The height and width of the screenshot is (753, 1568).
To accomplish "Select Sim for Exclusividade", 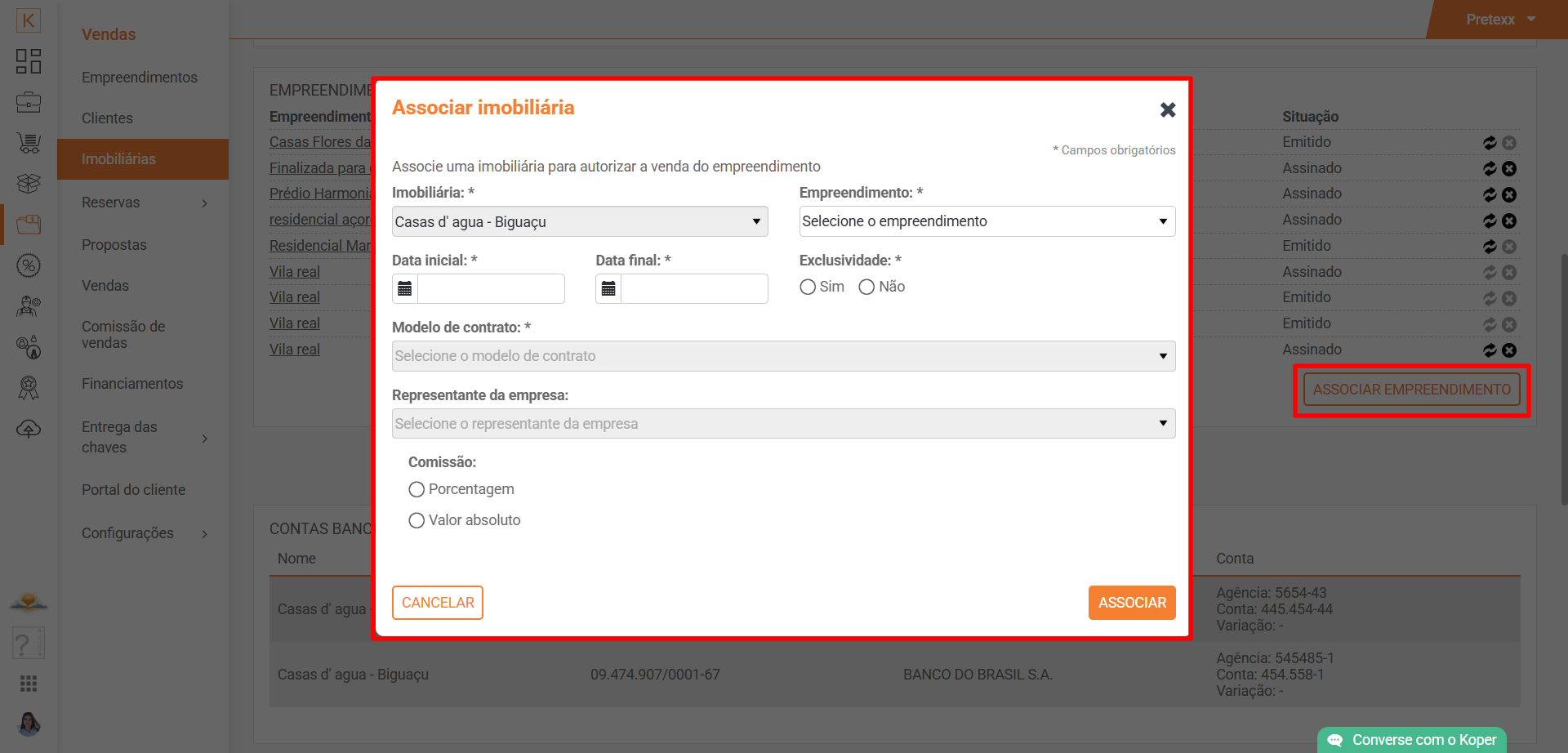I will (808, 287).
